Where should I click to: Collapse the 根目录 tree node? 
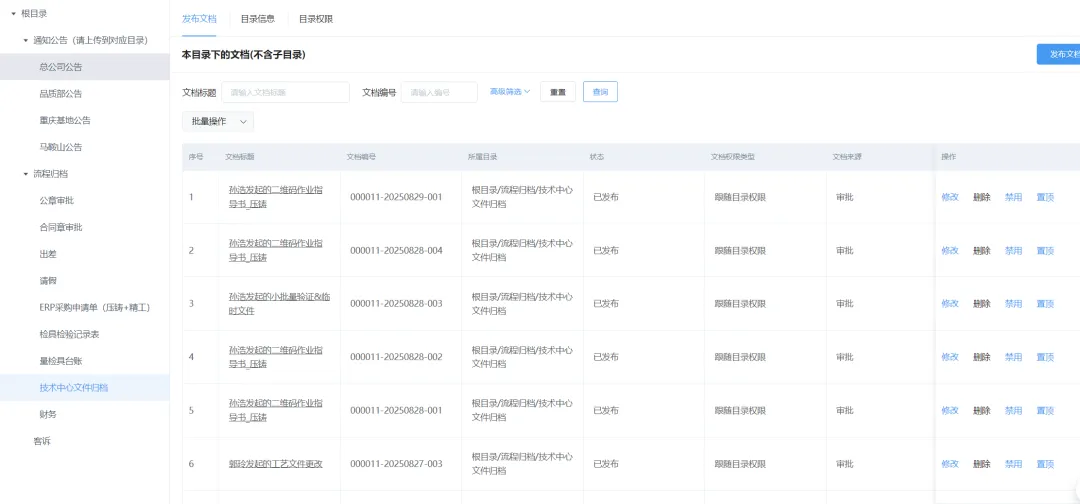[x=13, y=14]
